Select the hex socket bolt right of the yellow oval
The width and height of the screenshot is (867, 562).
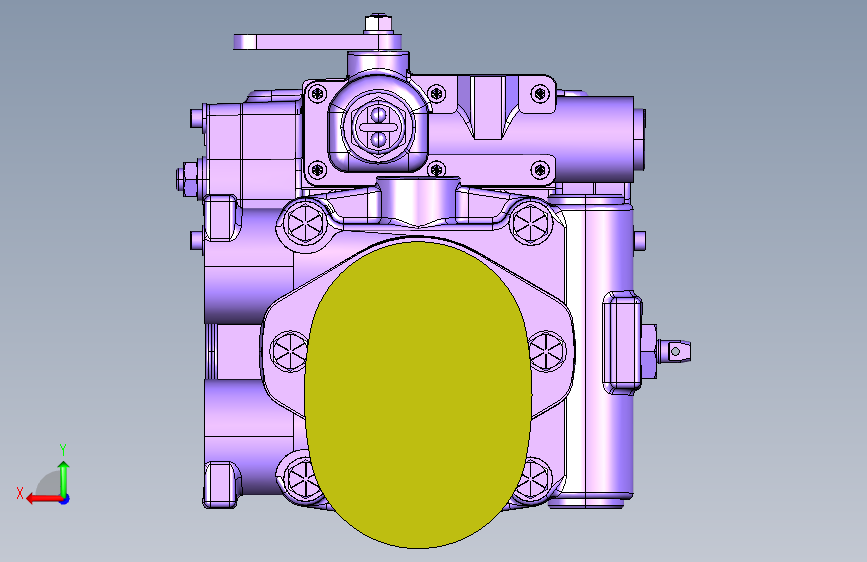[547, 351]
